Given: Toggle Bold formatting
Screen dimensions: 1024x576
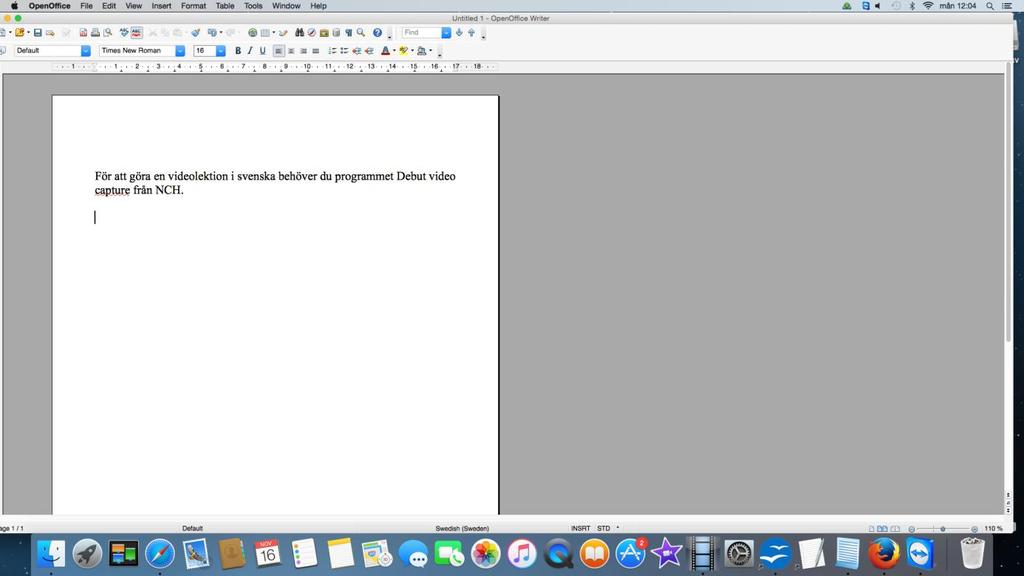Looking at the screenshot, I should [238, 50].
